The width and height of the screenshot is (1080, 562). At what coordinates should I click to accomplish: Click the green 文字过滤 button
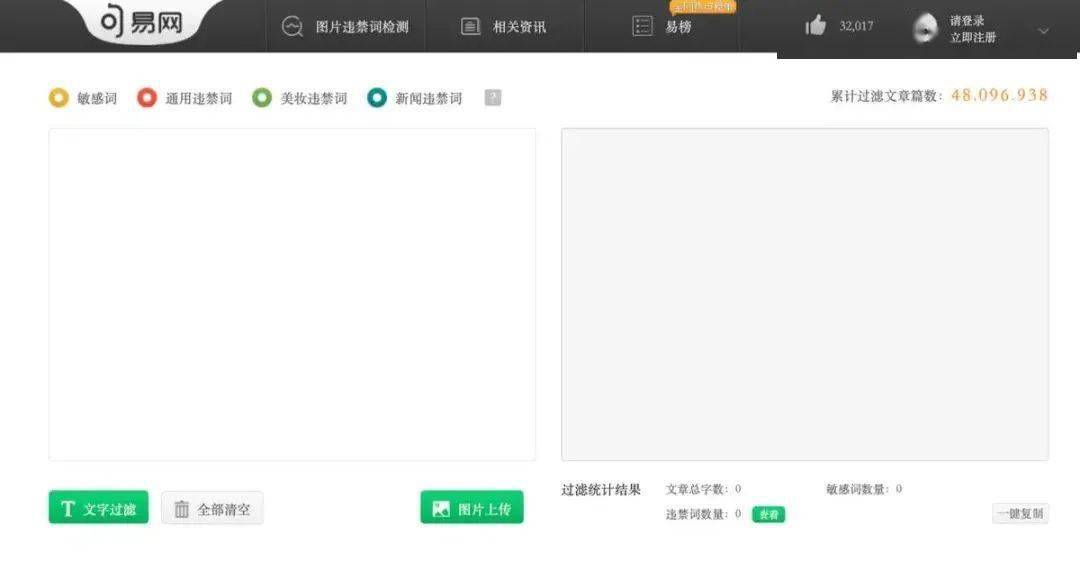[x=98, y=508]
